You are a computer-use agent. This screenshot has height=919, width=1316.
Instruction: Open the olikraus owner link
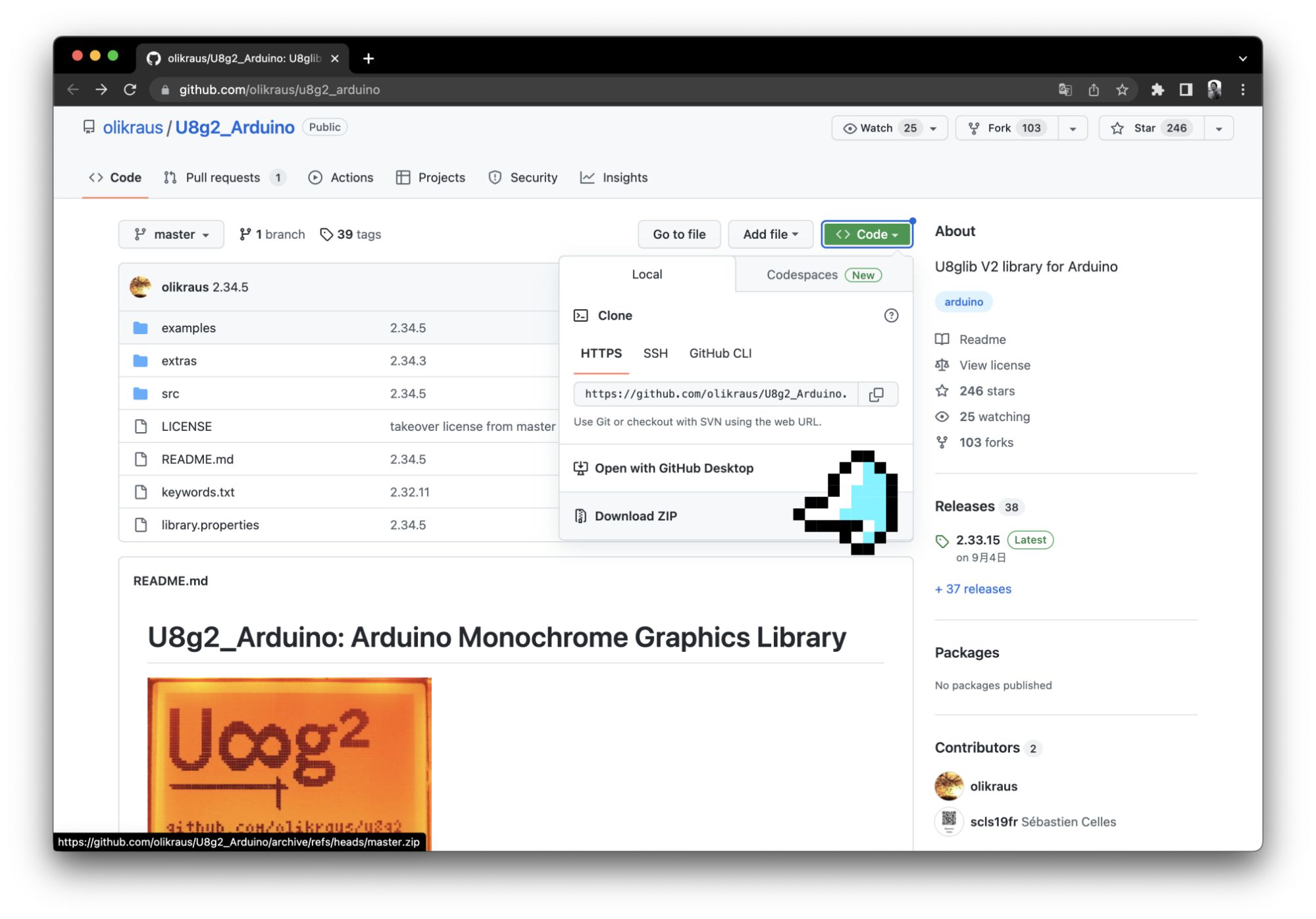coord(133,128)
